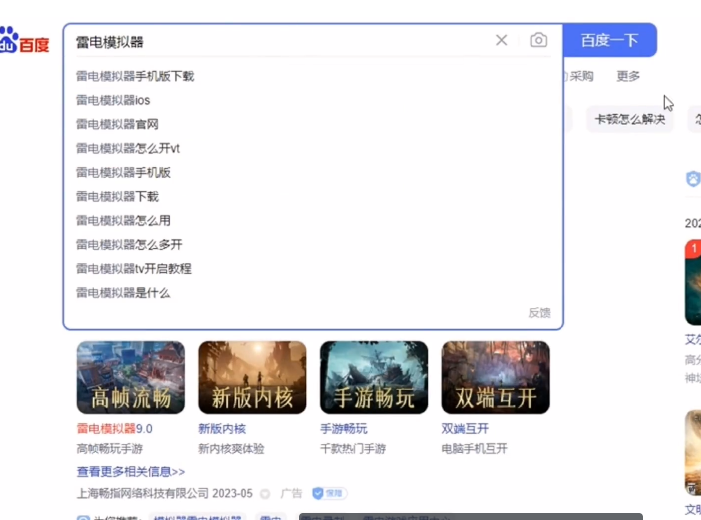Select suggestion 雷电模拟器下载
This screenshot has height=520, width=701.
click(117, 196)
